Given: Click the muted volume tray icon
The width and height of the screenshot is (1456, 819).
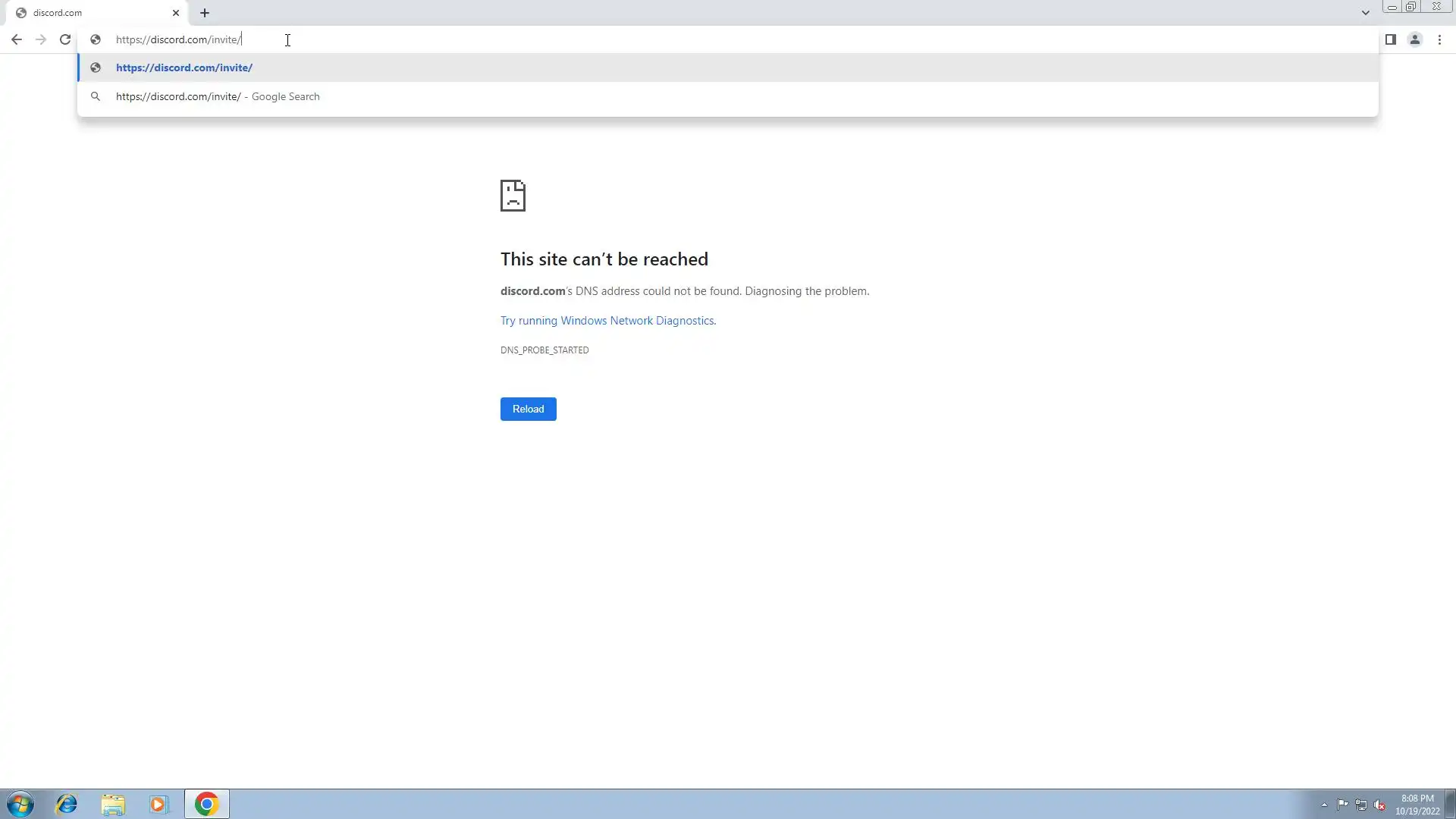Looking at the screenshot, I should [1379, 805].
